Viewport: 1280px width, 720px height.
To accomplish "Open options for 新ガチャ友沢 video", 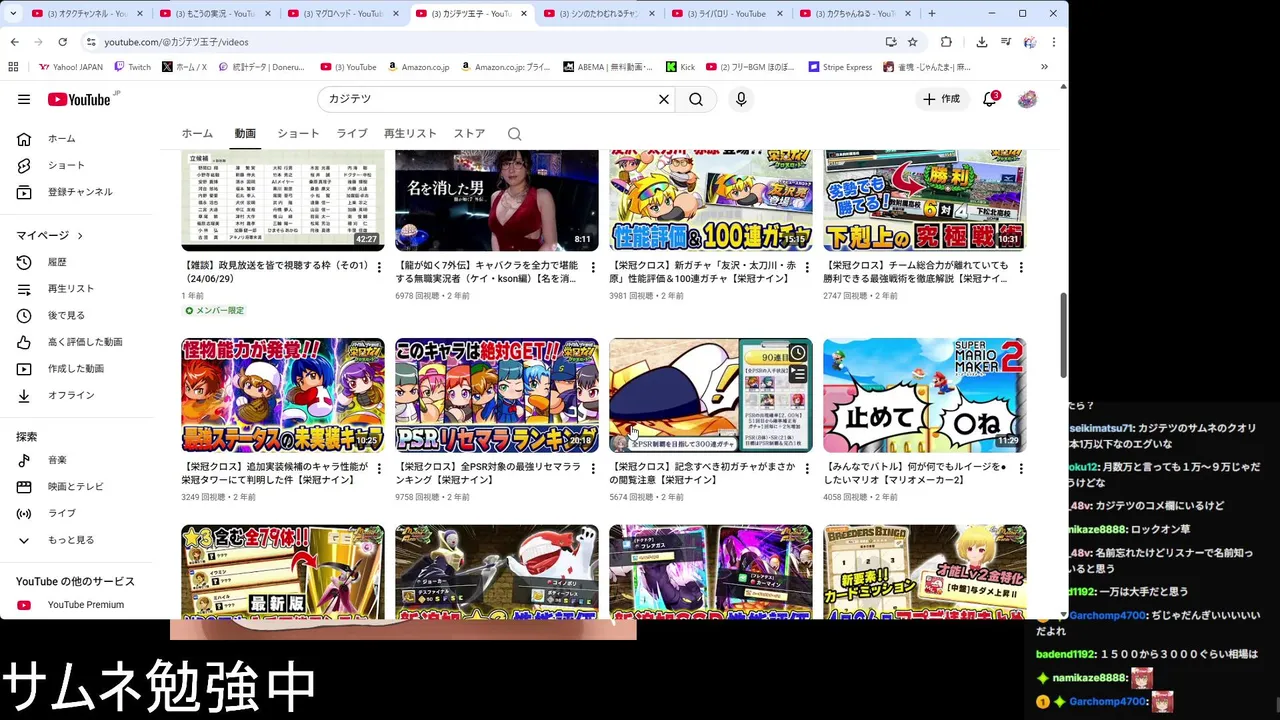I will 807,268.
